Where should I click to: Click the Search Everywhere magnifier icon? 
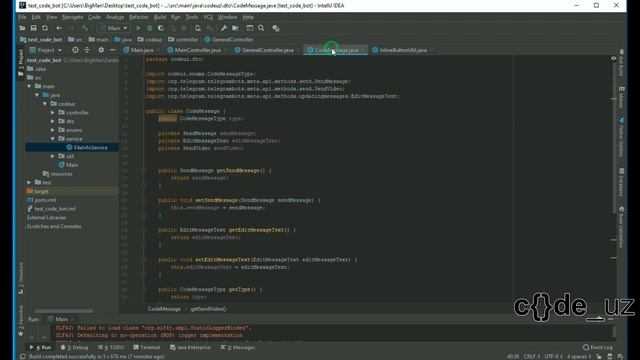pyautogui.click(x=261, y=28)
